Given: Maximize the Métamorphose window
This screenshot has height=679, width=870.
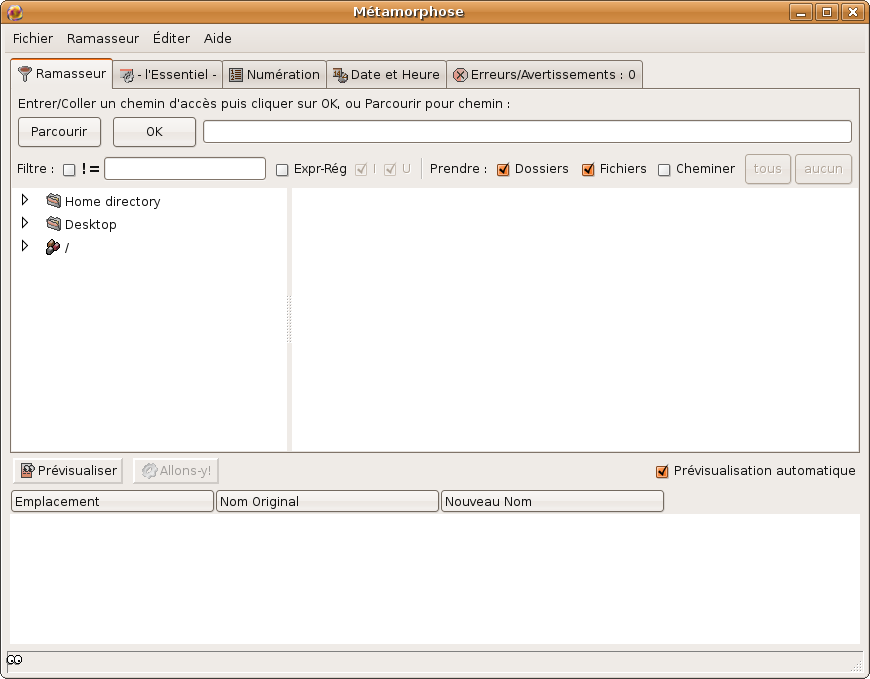Looking at the screenshot, I should 827,12.
